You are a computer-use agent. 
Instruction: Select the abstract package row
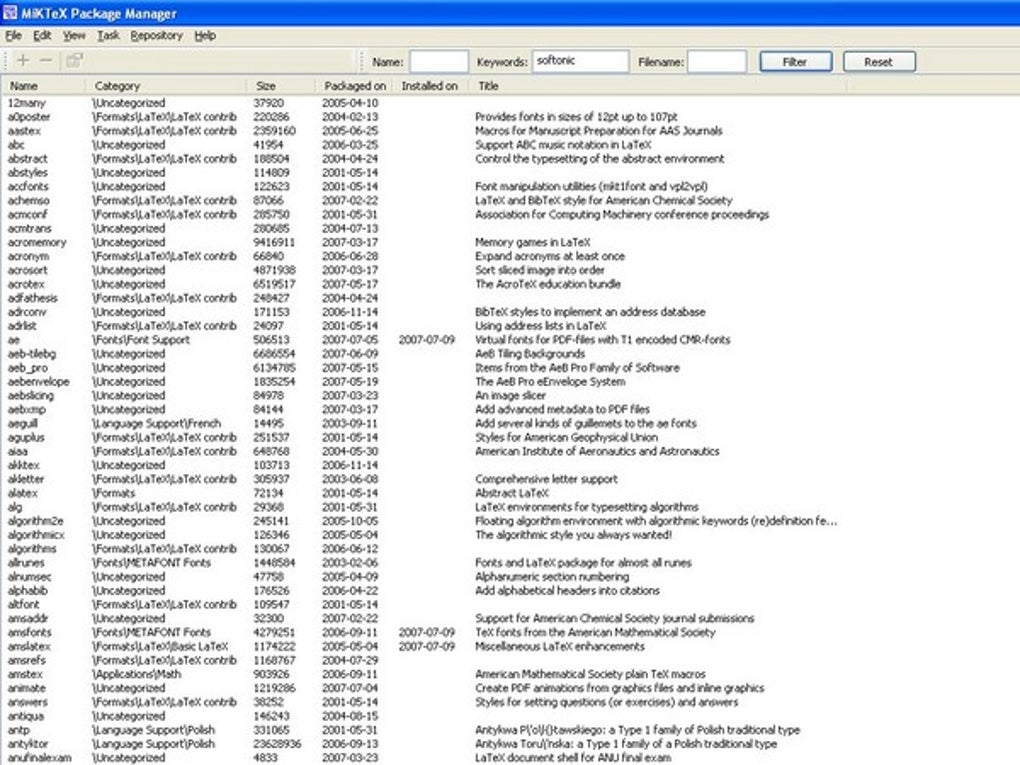(x=423, y=159)
